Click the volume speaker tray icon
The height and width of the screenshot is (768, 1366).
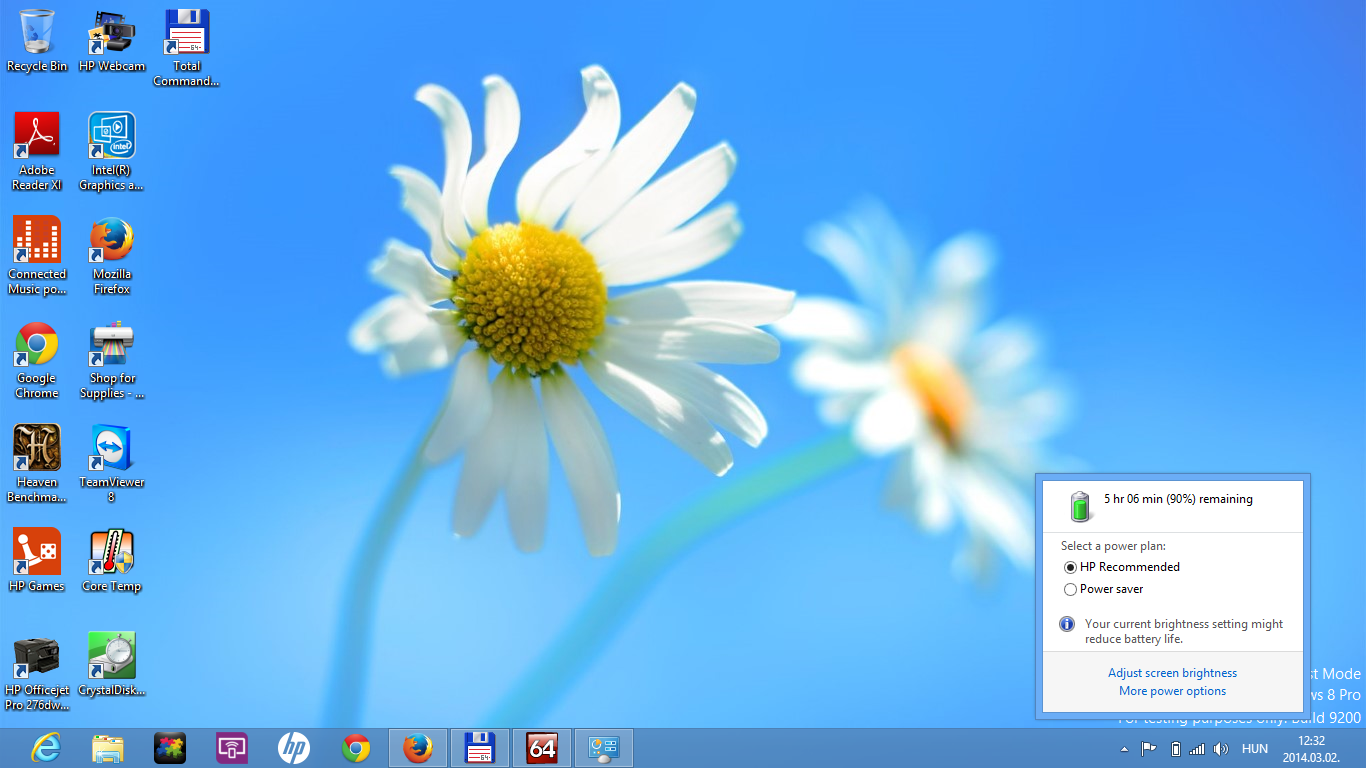pyautogui.click(x=1220, y=749)
